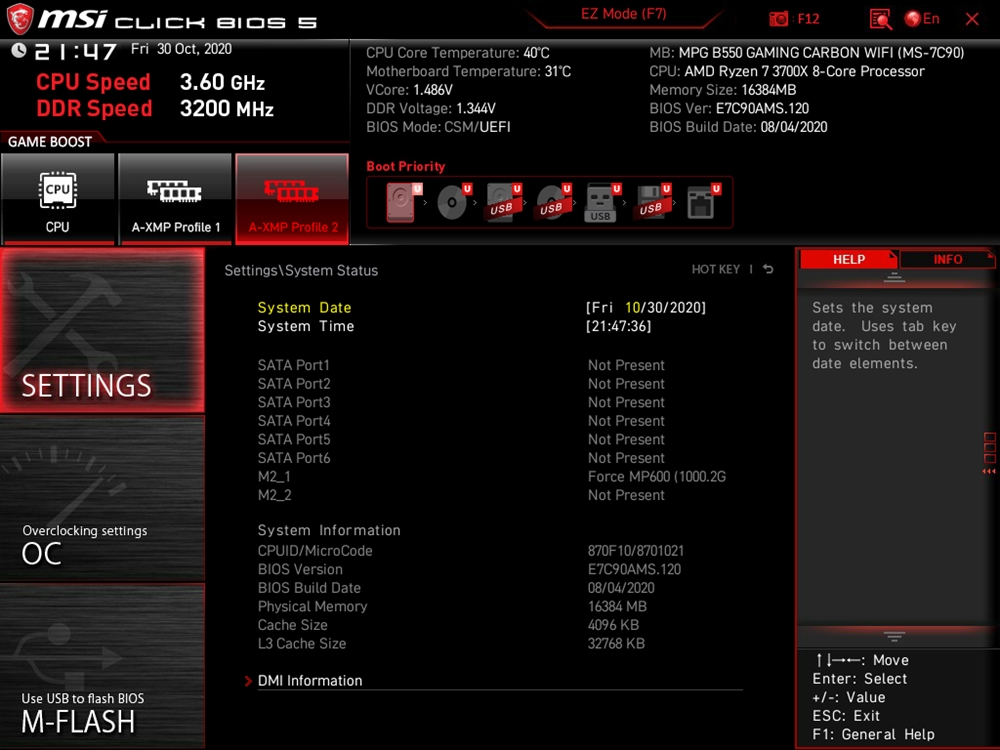Select the USB hard disk boot icon
This screenshot has width=1000, height=750.
click(503, 202)
